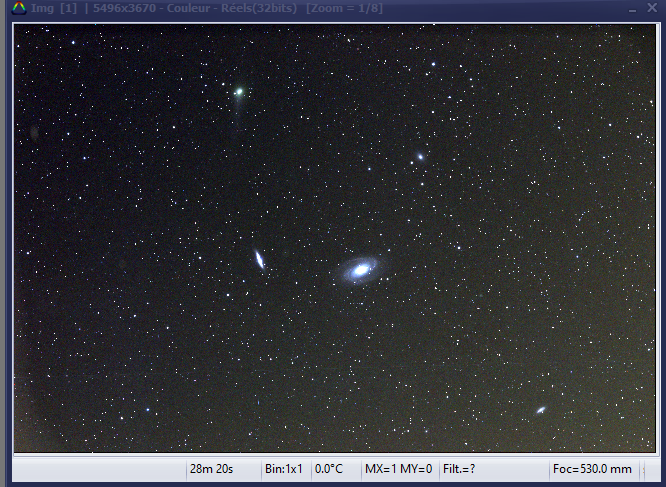666x487 pixels.
Task: Click the elongated cigar-shaped galaxy
Action: 259,260
